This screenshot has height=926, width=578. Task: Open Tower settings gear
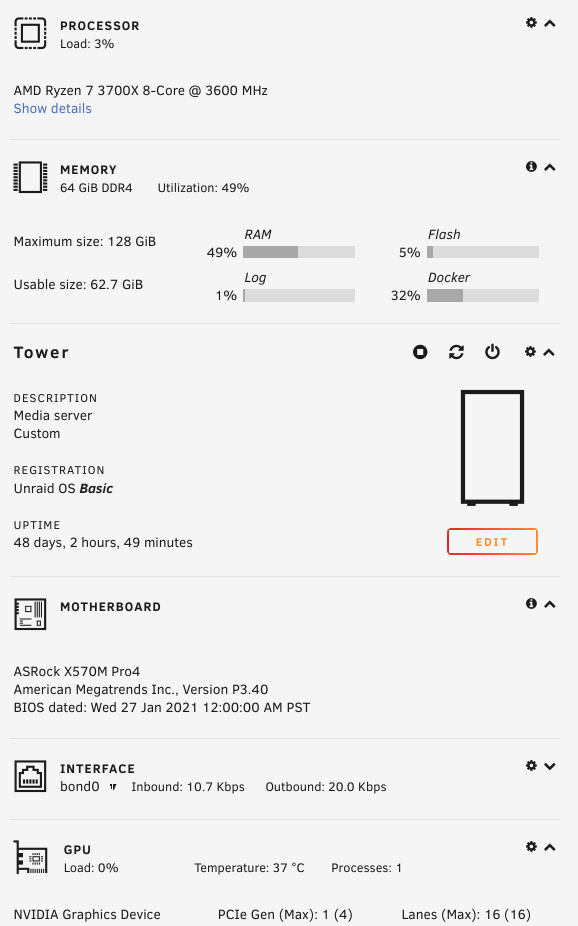point(530,352)
